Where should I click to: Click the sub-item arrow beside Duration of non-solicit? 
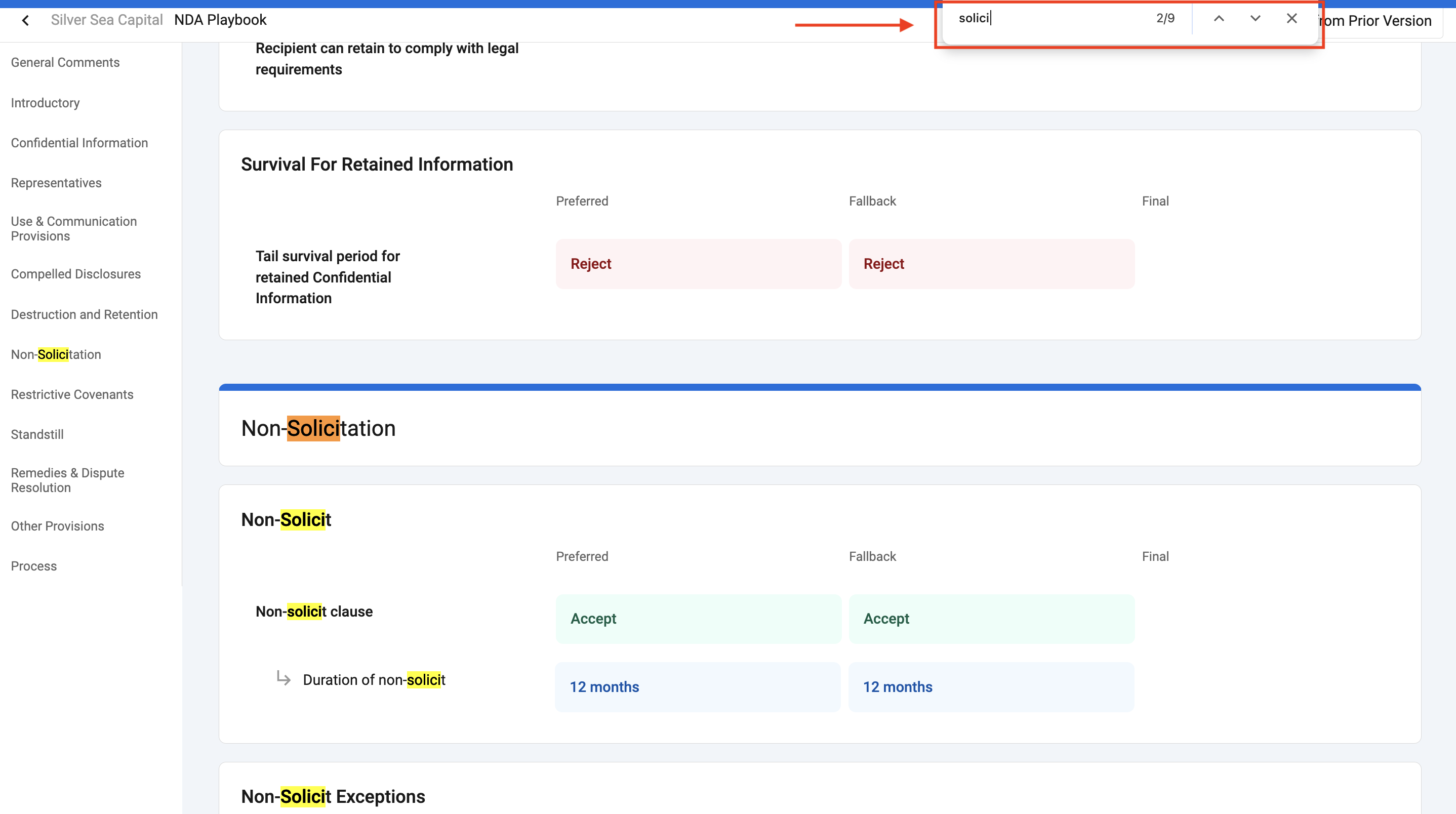click(x=284, y=678)
